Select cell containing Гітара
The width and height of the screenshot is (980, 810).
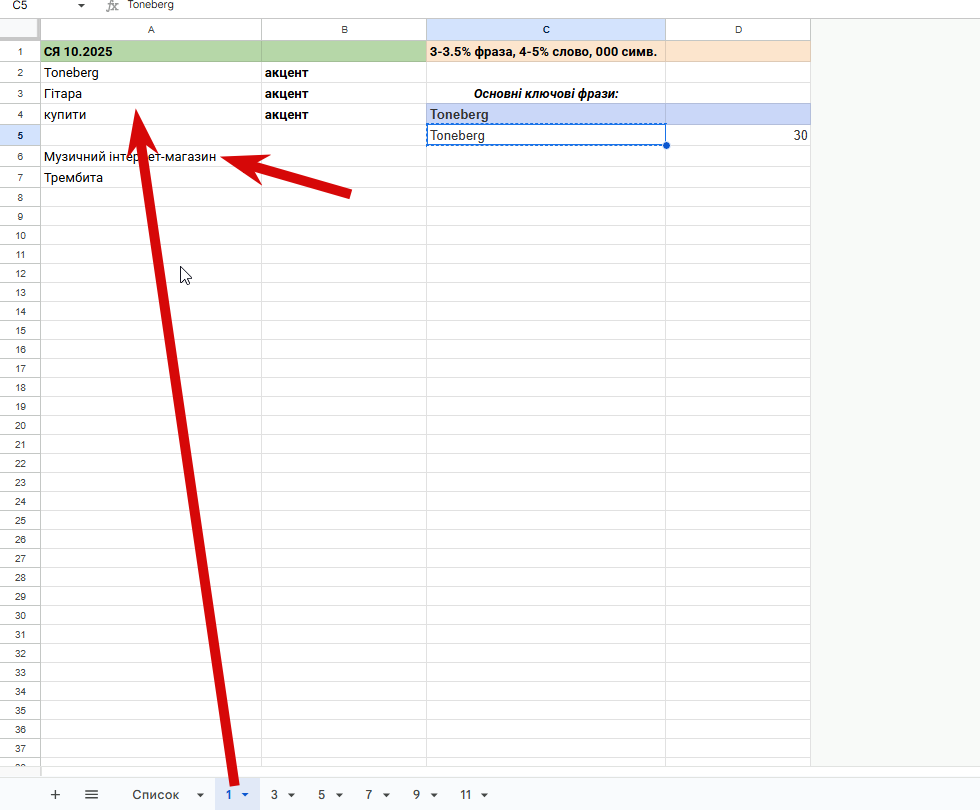(151, 93)
